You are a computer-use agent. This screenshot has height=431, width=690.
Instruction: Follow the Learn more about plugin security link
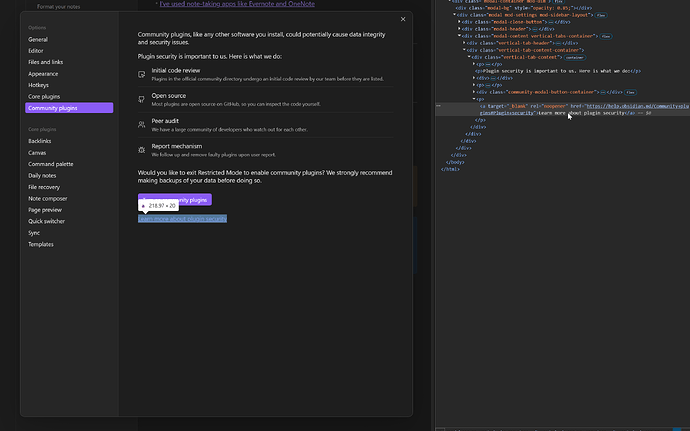[x=182, y=218]
